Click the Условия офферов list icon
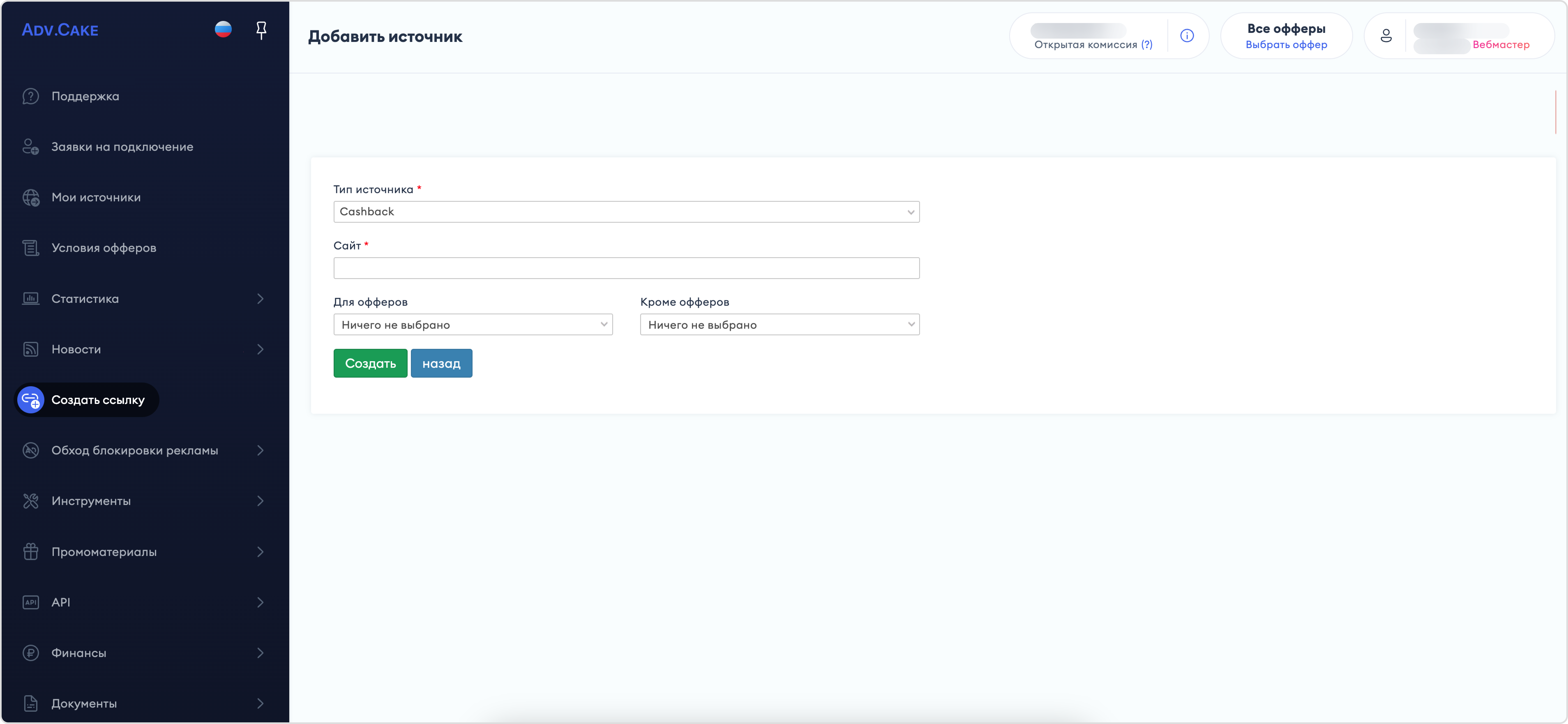The height and width of the screenshot is (724, 1568). [x=30, y=248]
